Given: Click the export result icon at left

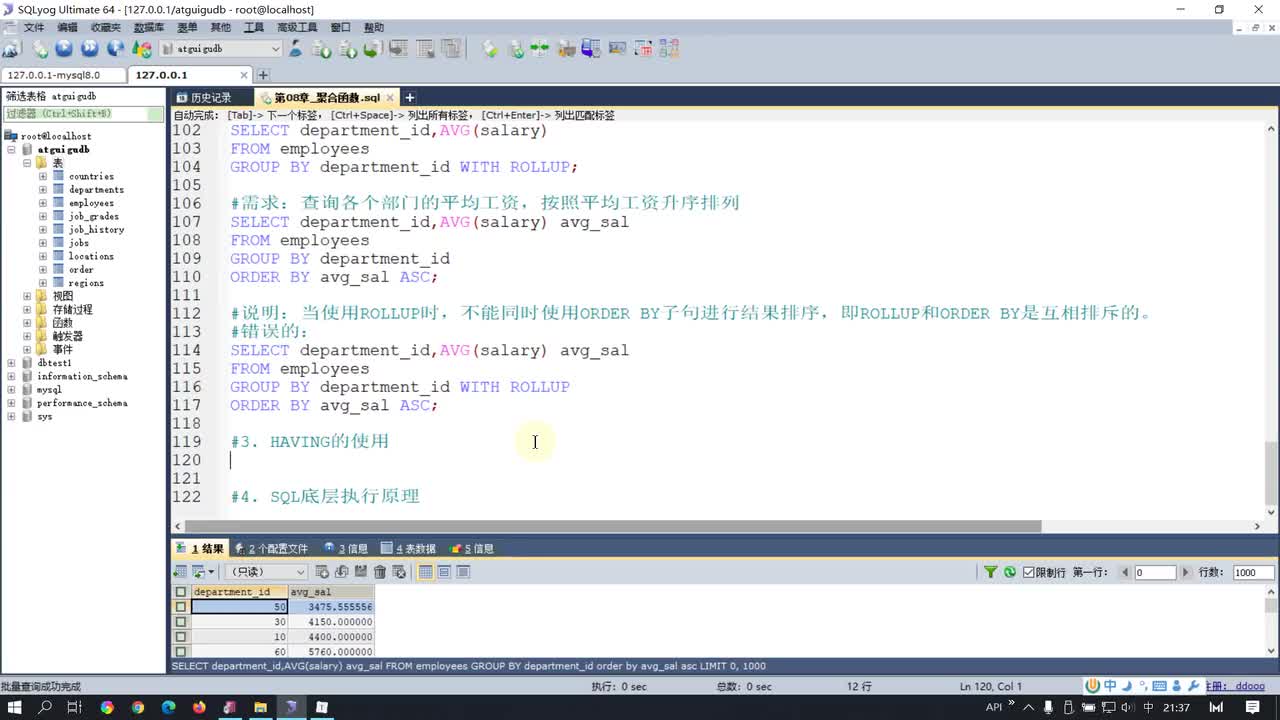Looking at the screenshot, I should click(180, 572).
